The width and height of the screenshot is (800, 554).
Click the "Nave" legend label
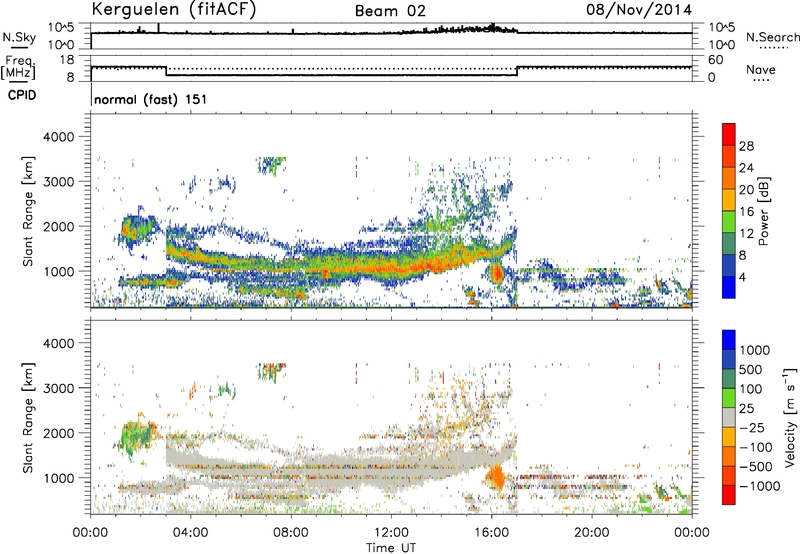point(761,70)
